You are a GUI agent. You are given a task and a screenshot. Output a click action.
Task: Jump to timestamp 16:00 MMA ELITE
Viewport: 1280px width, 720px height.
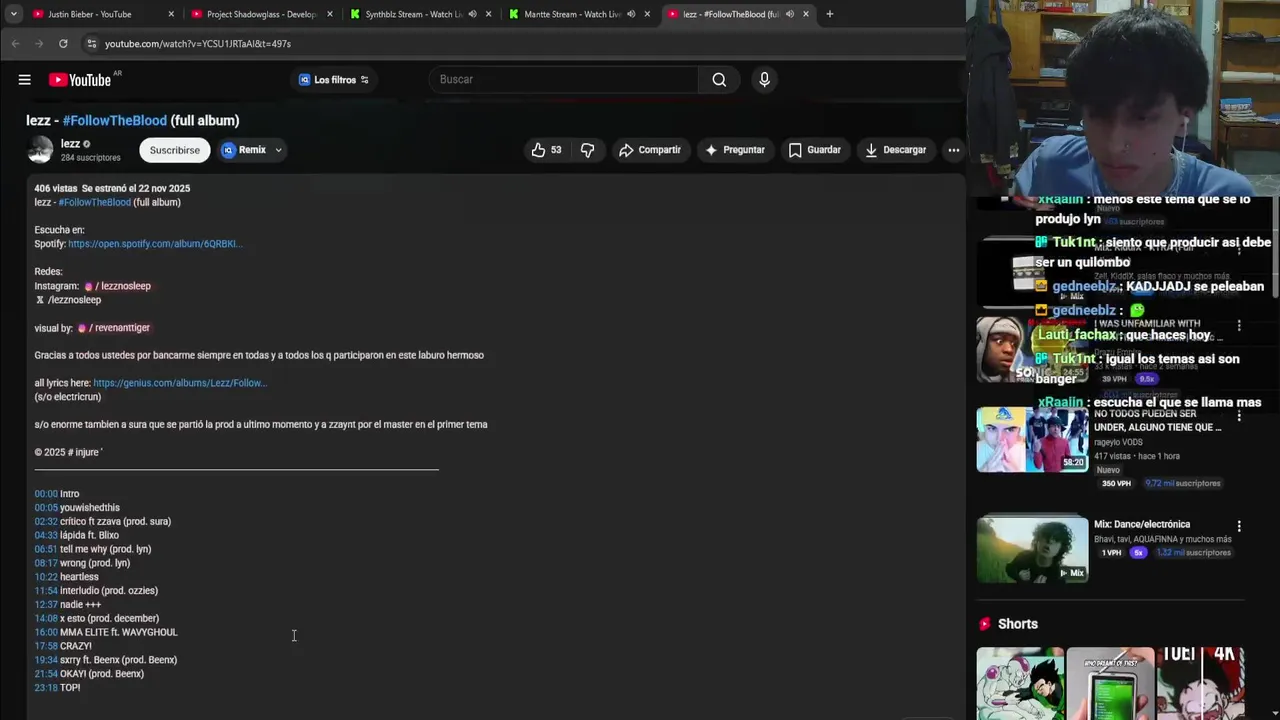click(x=46, y=632)
